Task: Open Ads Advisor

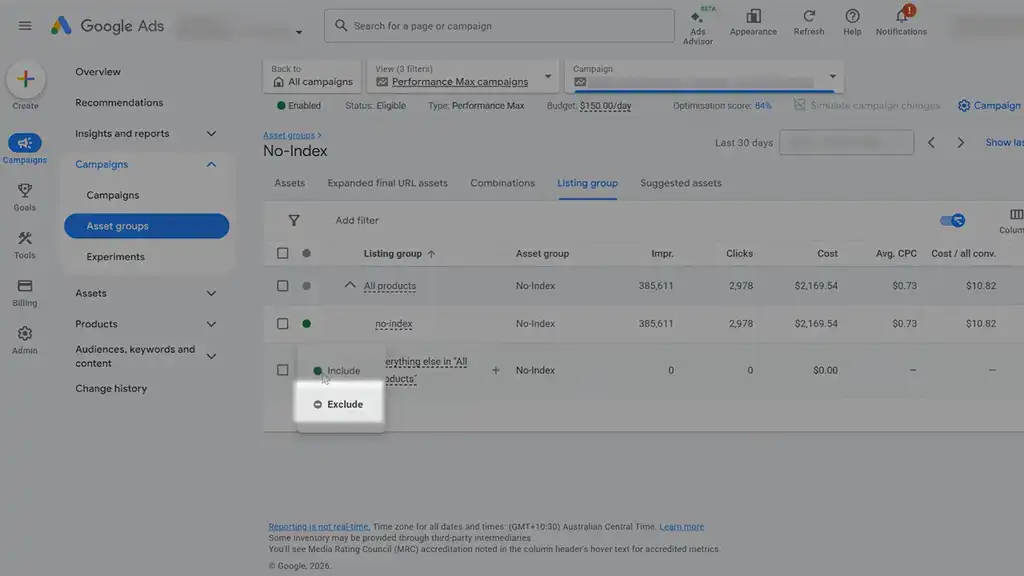Action: [x=697, y=27]
